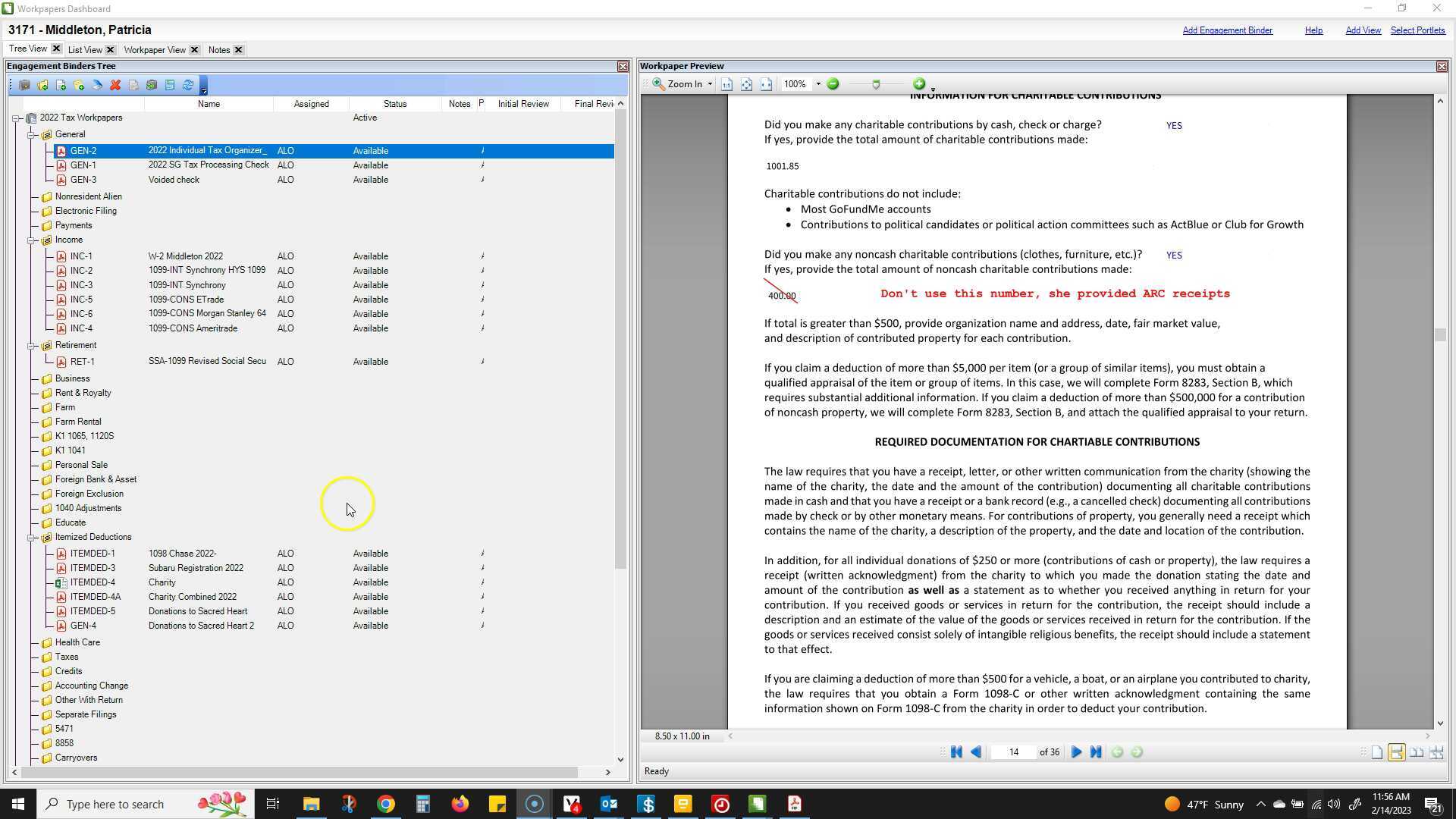The width and height of the screenshot is (1456, 819).
Task: Click the zoom slider handle in the preview toolbar
Action: click(x=876, y=84)
